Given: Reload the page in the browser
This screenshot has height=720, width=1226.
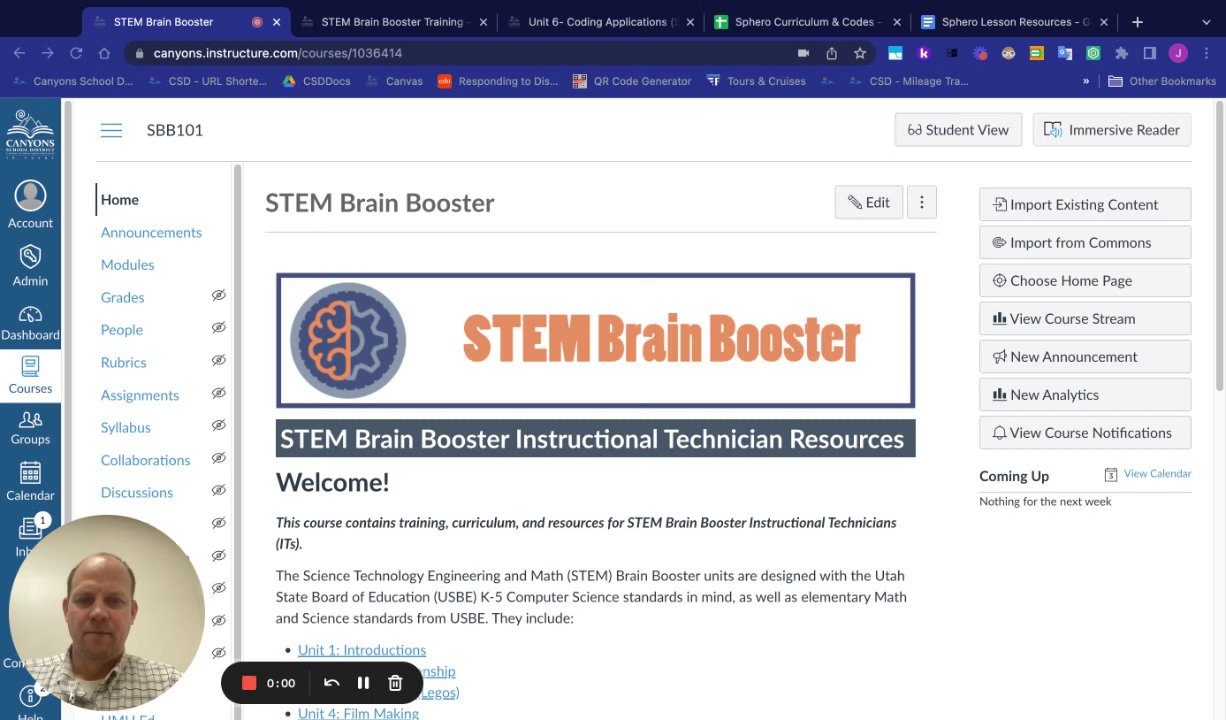Looking at the screenshot, I should [x=76, y=53].
